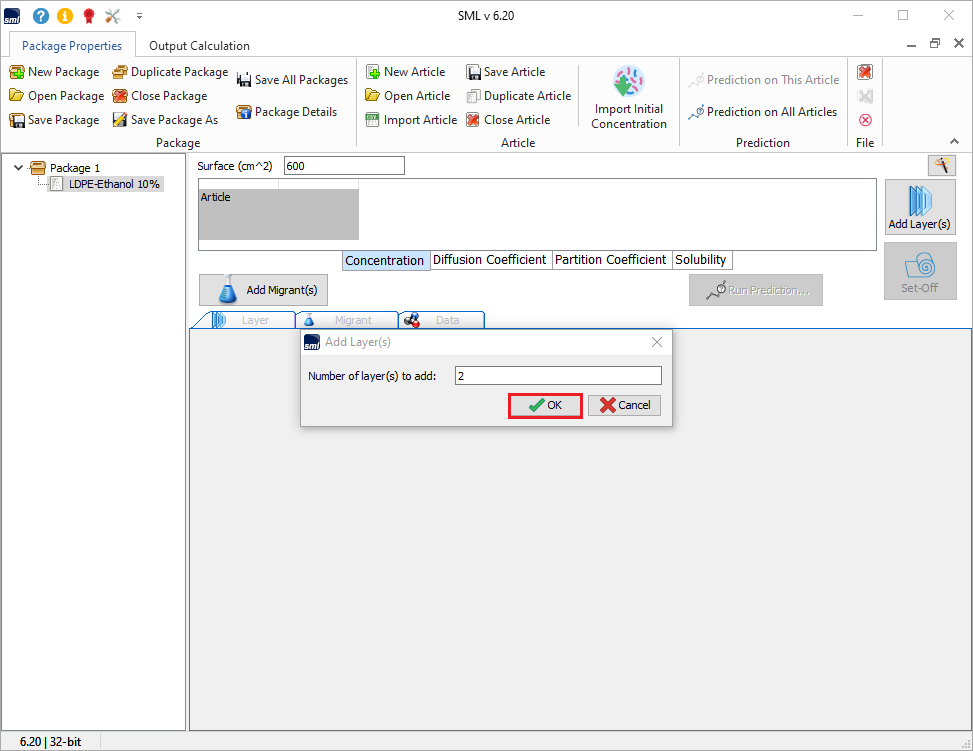Open the quick access toolbar dropdown arrow
This screenshot has width=973, height=751.
[139, 16]
